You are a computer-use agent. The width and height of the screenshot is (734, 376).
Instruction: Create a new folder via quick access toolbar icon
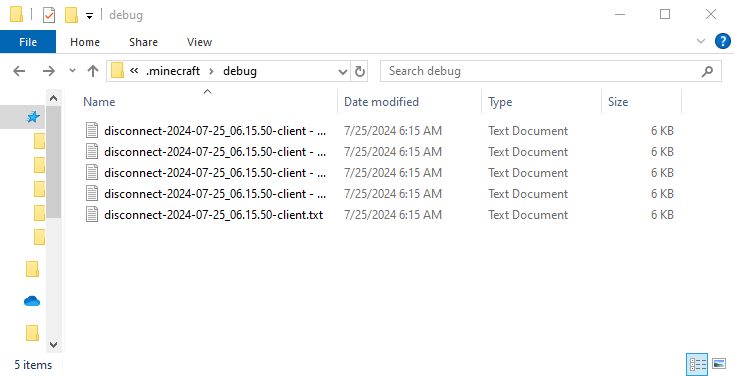(71, 15)
